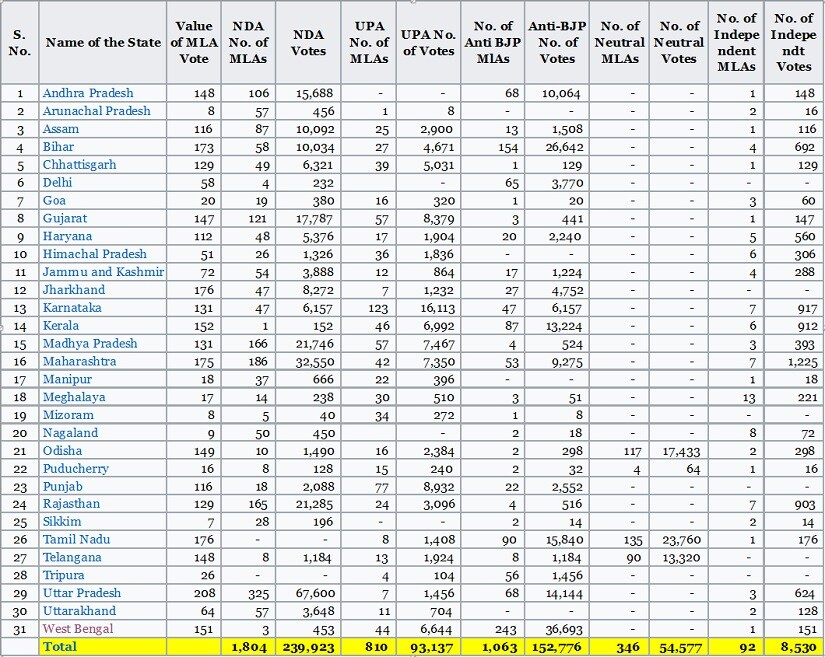Open the Sikkim link
The width and height of the screenshot is (825, 657).
62,522
